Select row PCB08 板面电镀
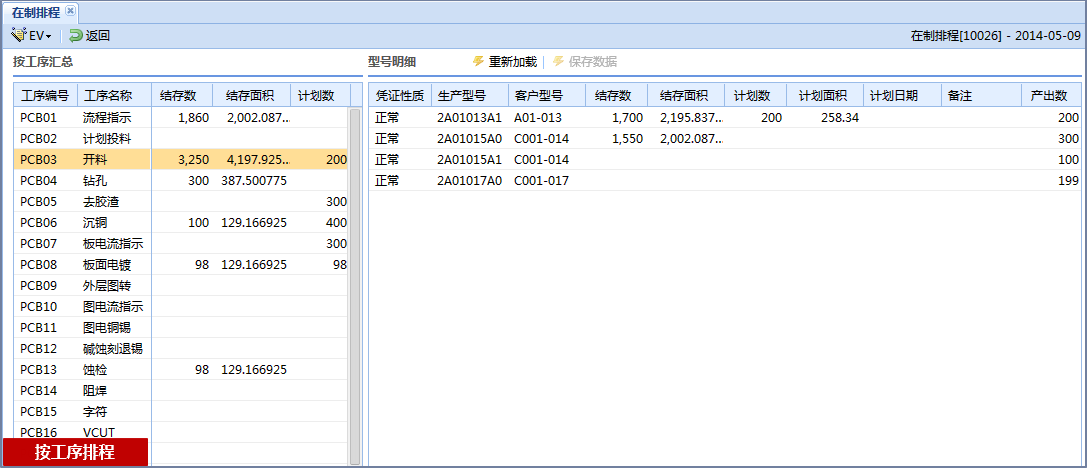Image resolution: width=1088 pixels, height=468 pixels. tap(182, 265)
